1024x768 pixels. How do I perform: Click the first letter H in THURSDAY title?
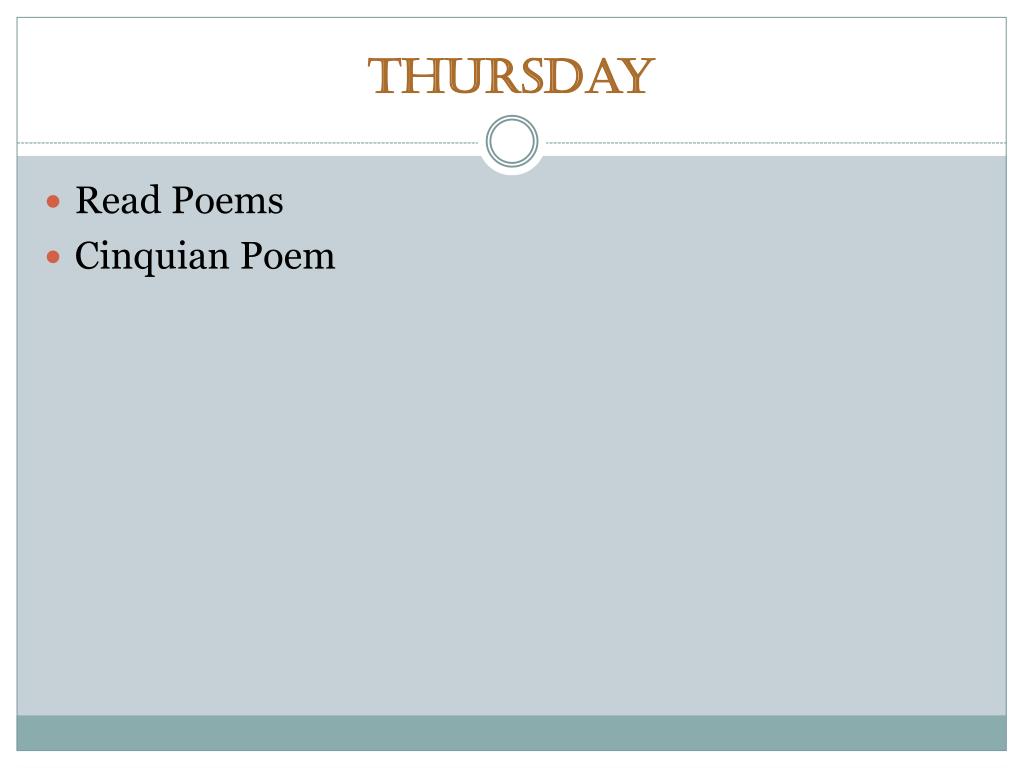tap(418, 77)
